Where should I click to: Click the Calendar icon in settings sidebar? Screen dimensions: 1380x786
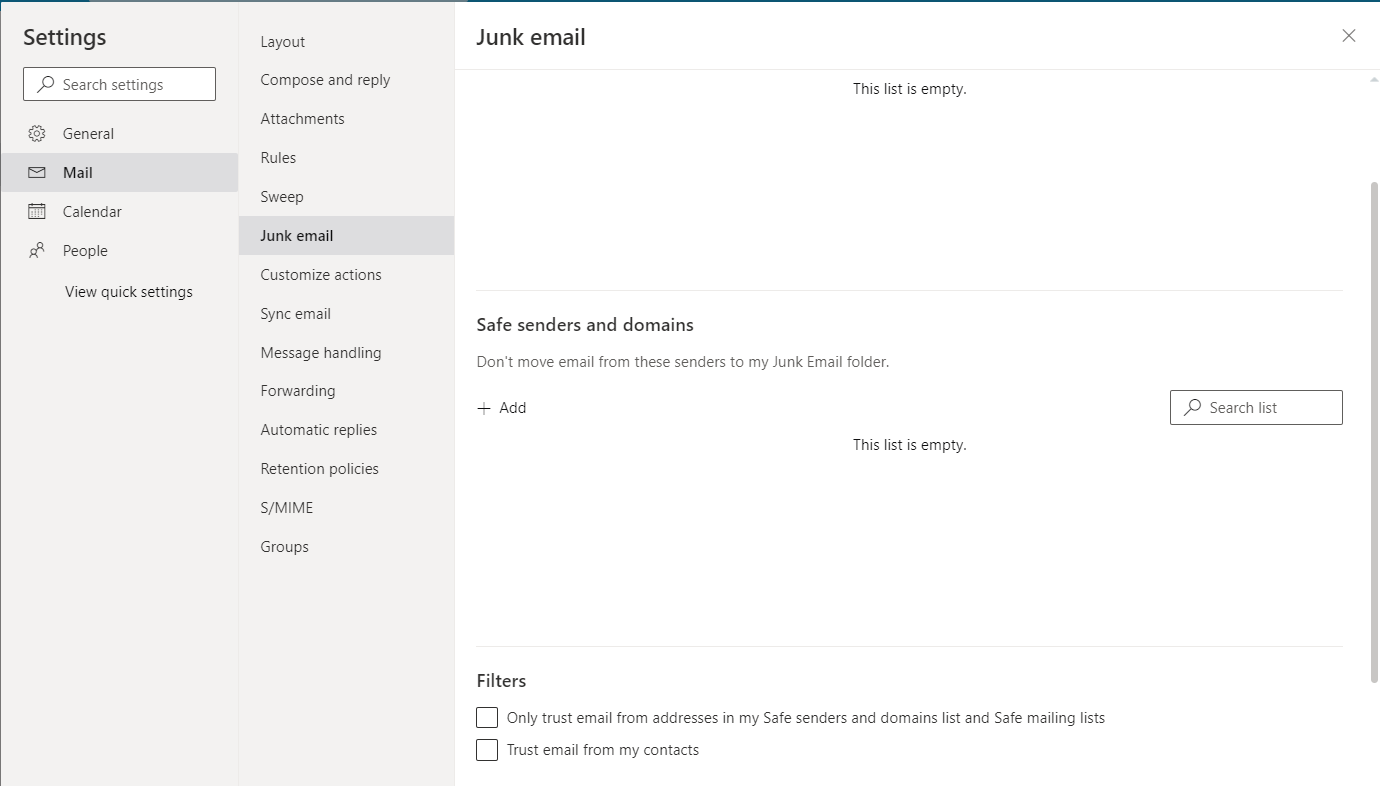pyautogui.click(x=37, y=212)
